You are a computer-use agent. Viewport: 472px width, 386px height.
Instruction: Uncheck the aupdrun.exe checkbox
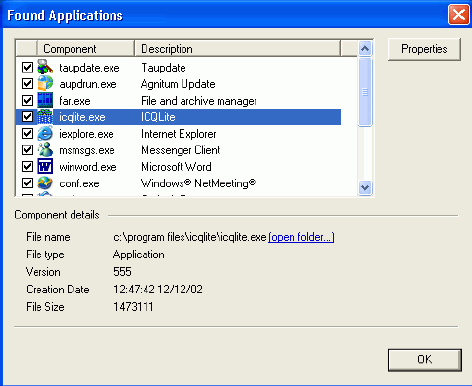click(x=27, y=84)
